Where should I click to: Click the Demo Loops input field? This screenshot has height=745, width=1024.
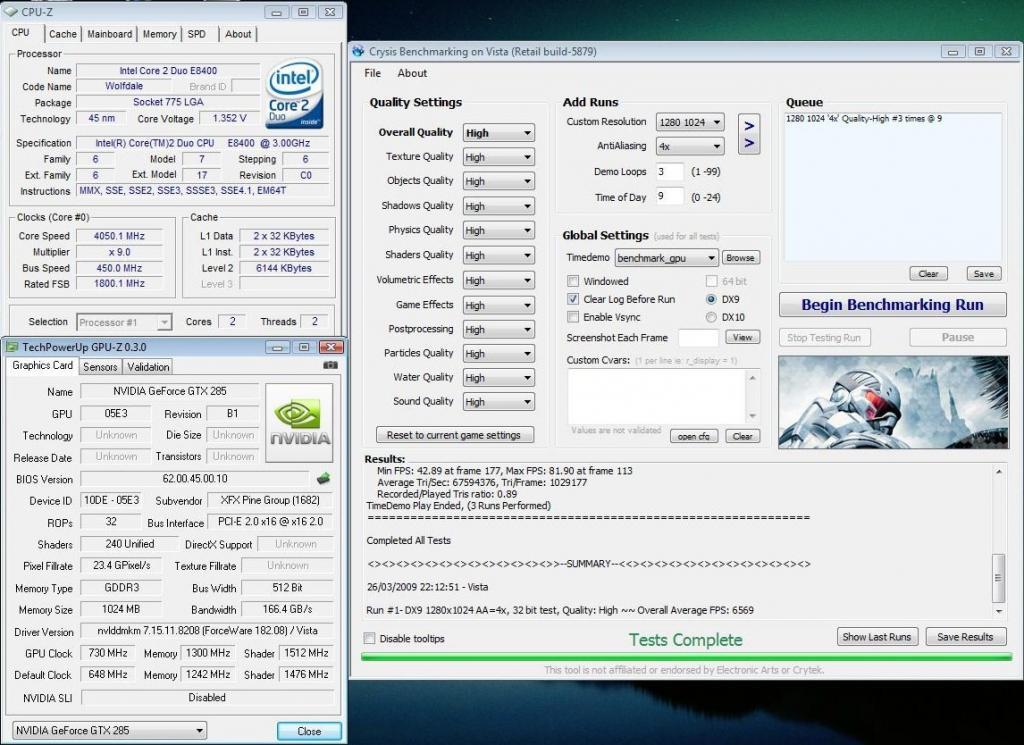[x=669, y=172]
